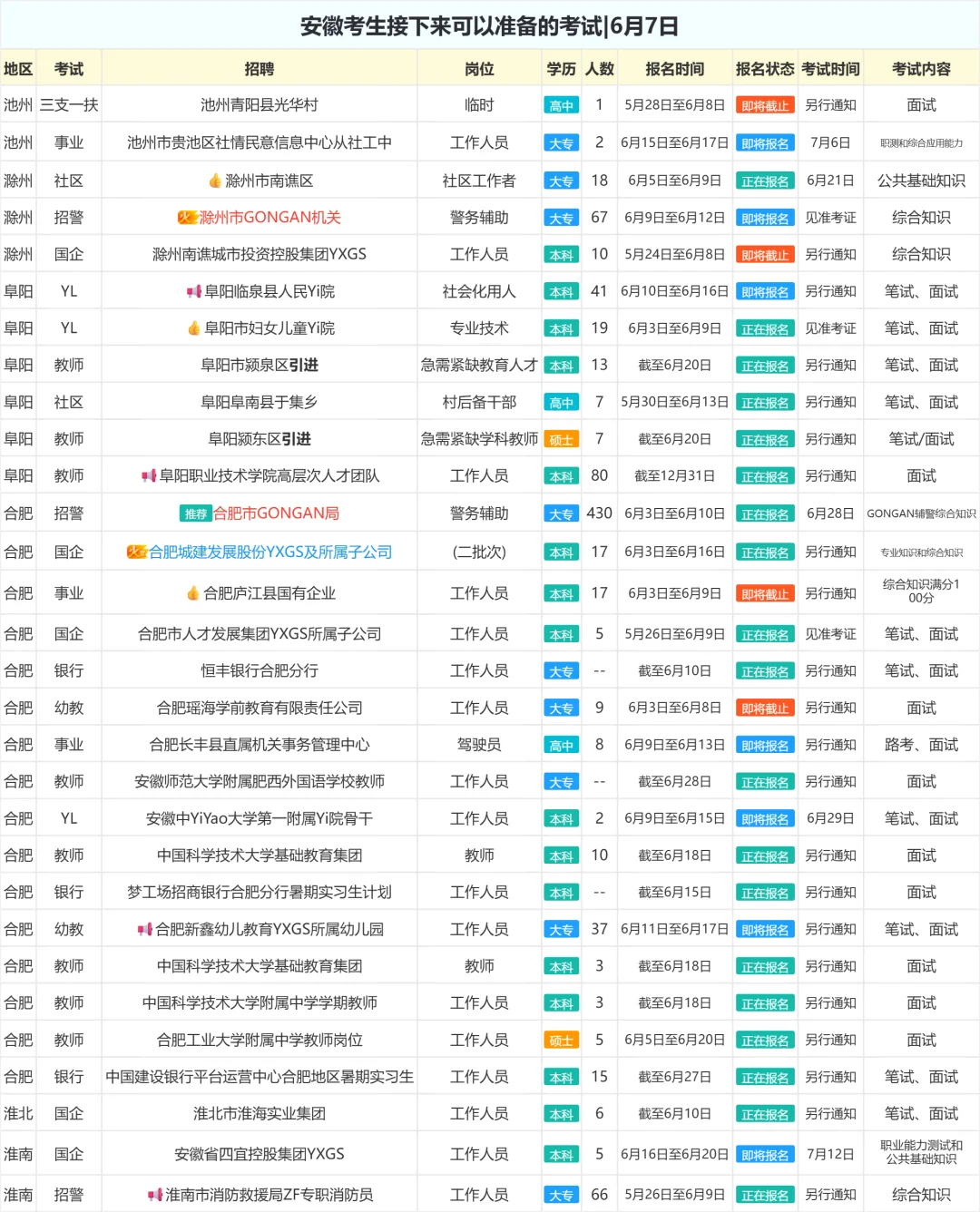Select the 阜阳阜南县于集乡 cell

260,402
